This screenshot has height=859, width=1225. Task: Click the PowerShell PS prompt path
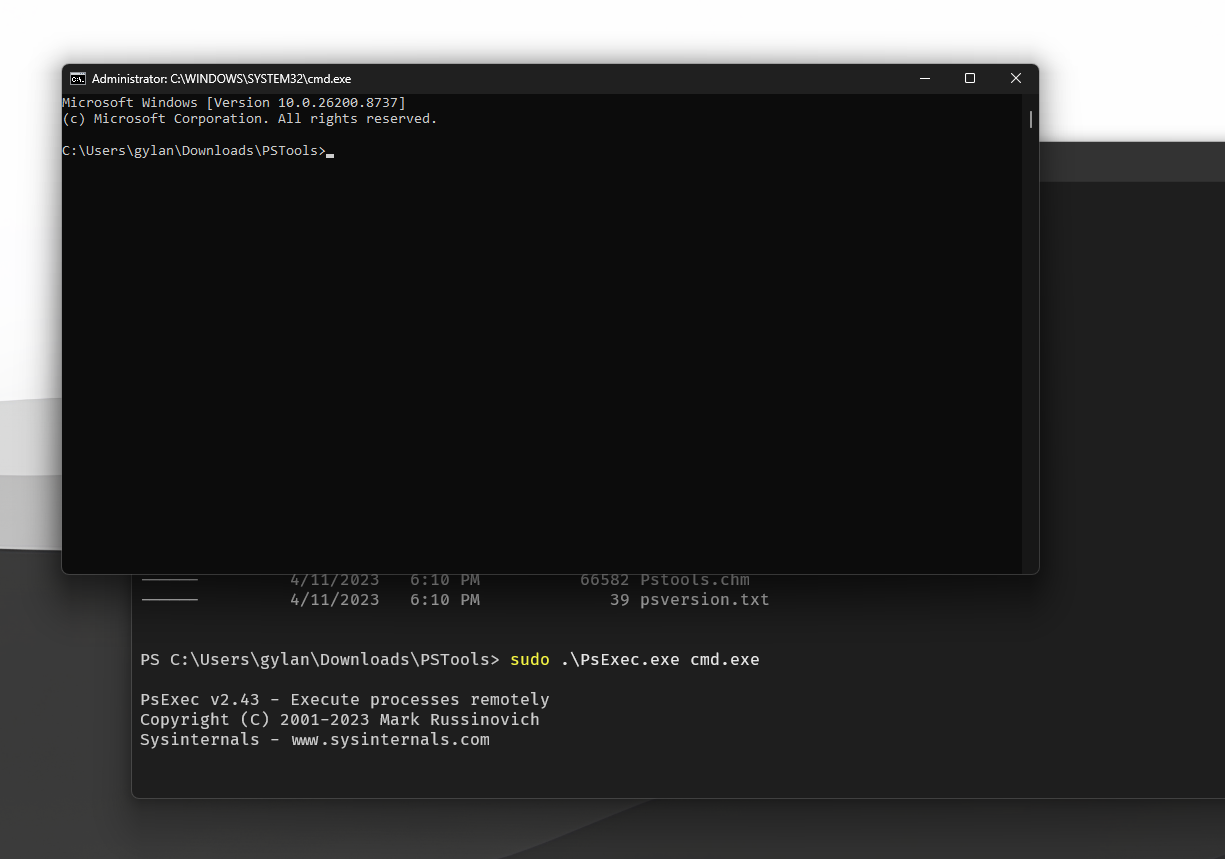[x=320, y=660]
